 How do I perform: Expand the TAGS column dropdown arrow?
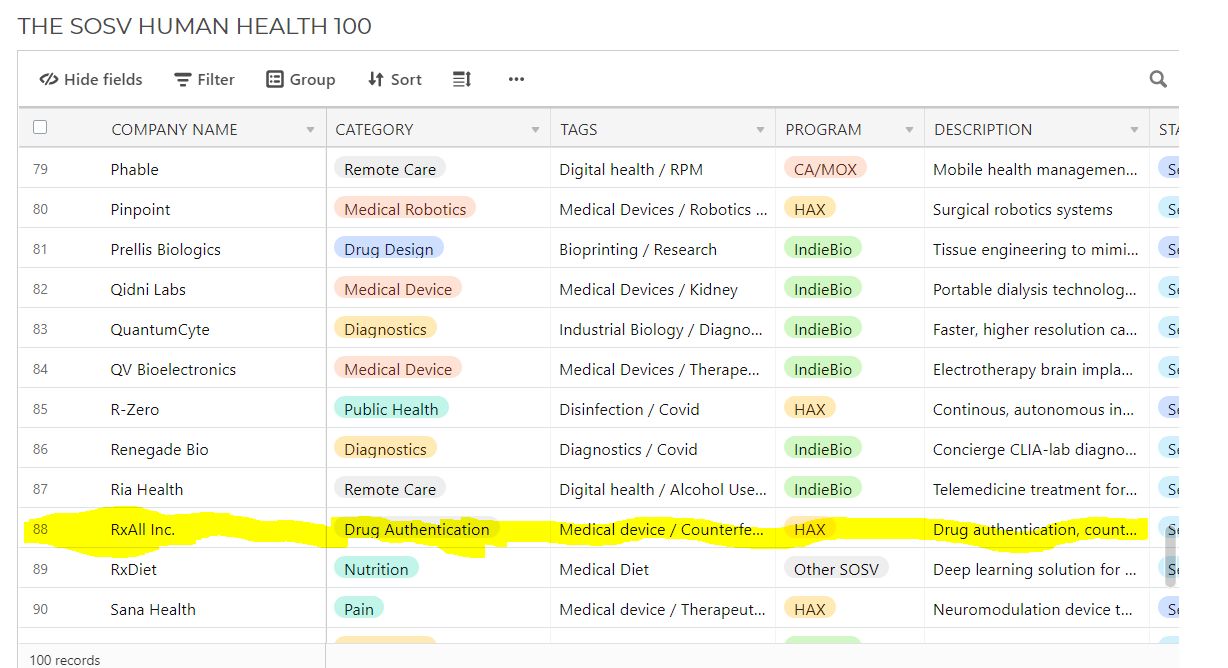[759, 130]
